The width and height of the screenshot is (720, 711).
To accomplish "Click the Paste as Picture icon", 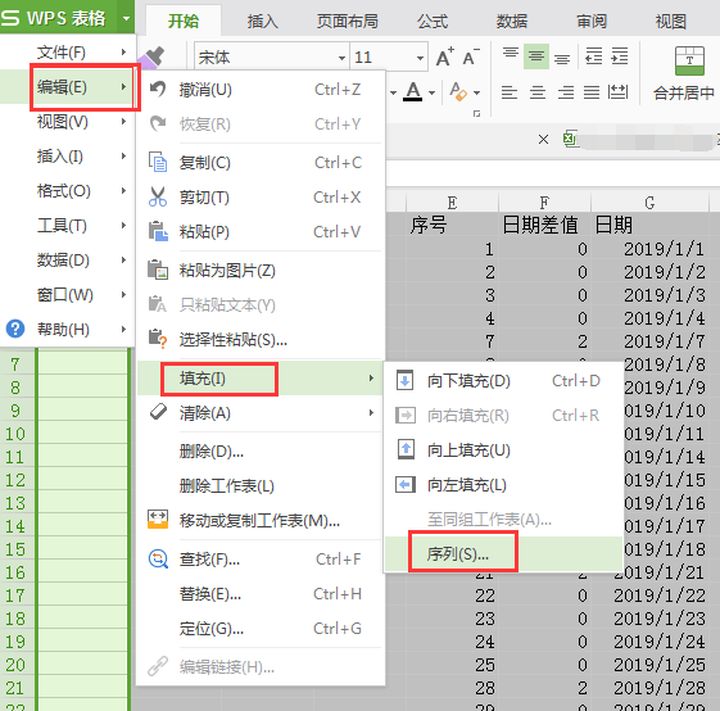I will [x=158, y=270].
